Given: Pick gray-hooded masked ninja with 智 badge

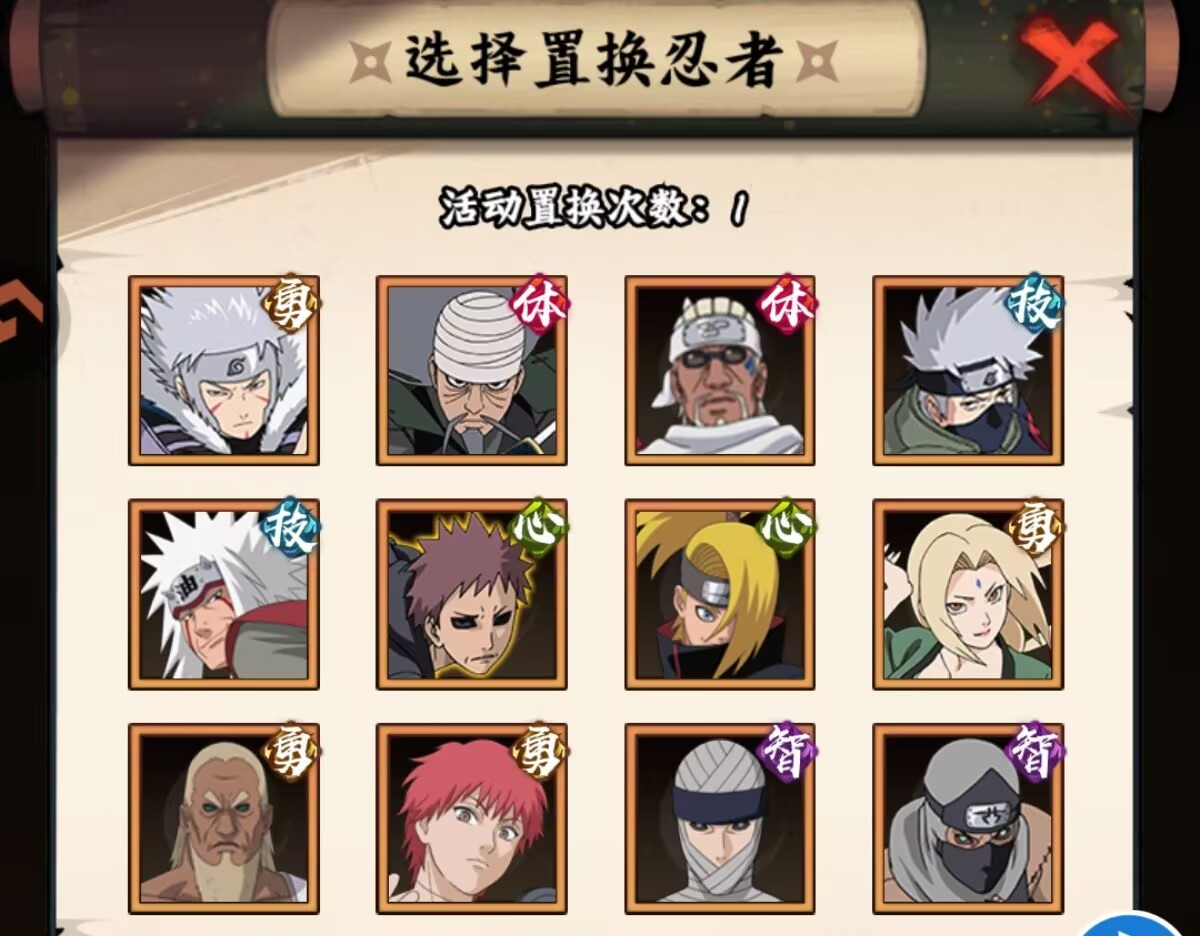Looking at the screenshot, I should (x=968, y=819).
